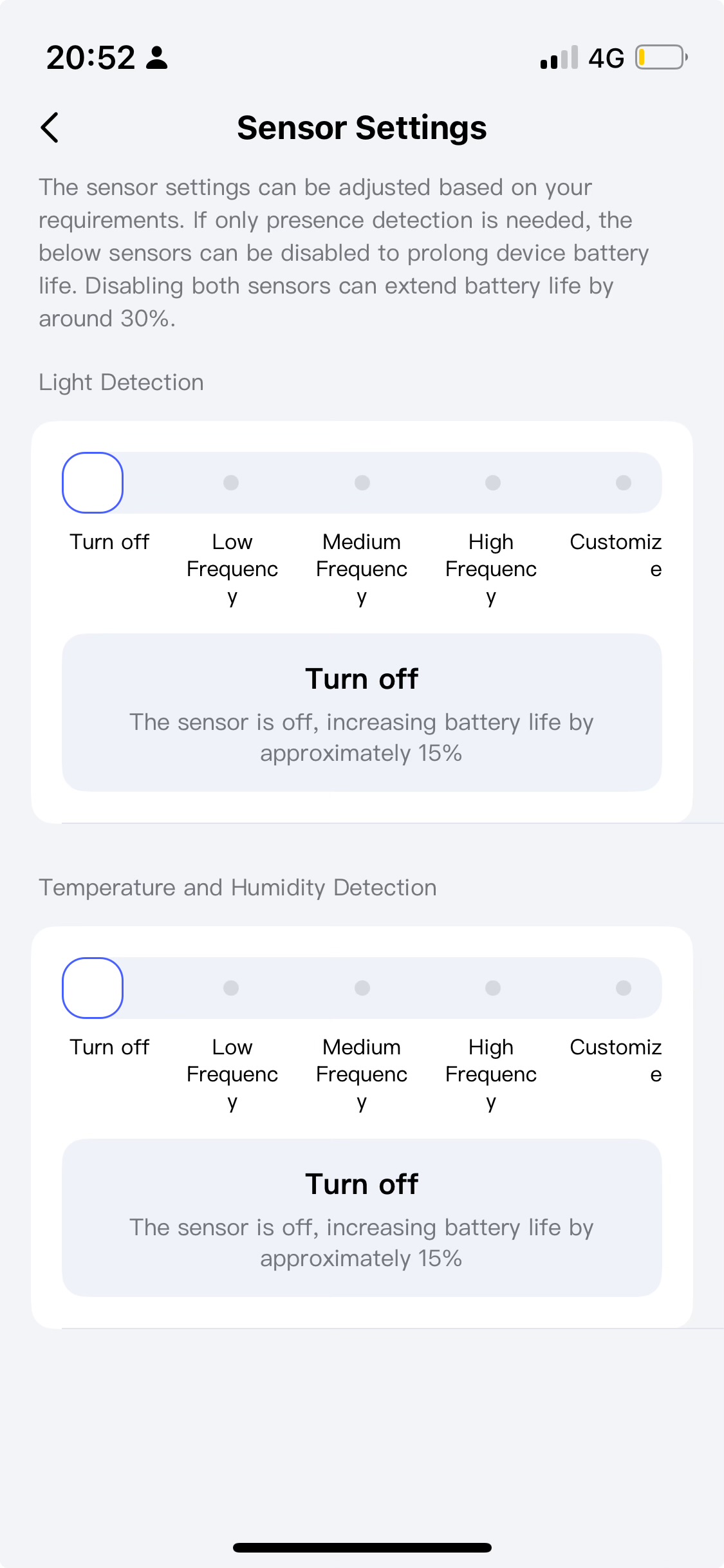This screenshot has height=1568, width=724.
Task: Select High Frequency dot for Light Detection
Action: [x=493, y=483]
